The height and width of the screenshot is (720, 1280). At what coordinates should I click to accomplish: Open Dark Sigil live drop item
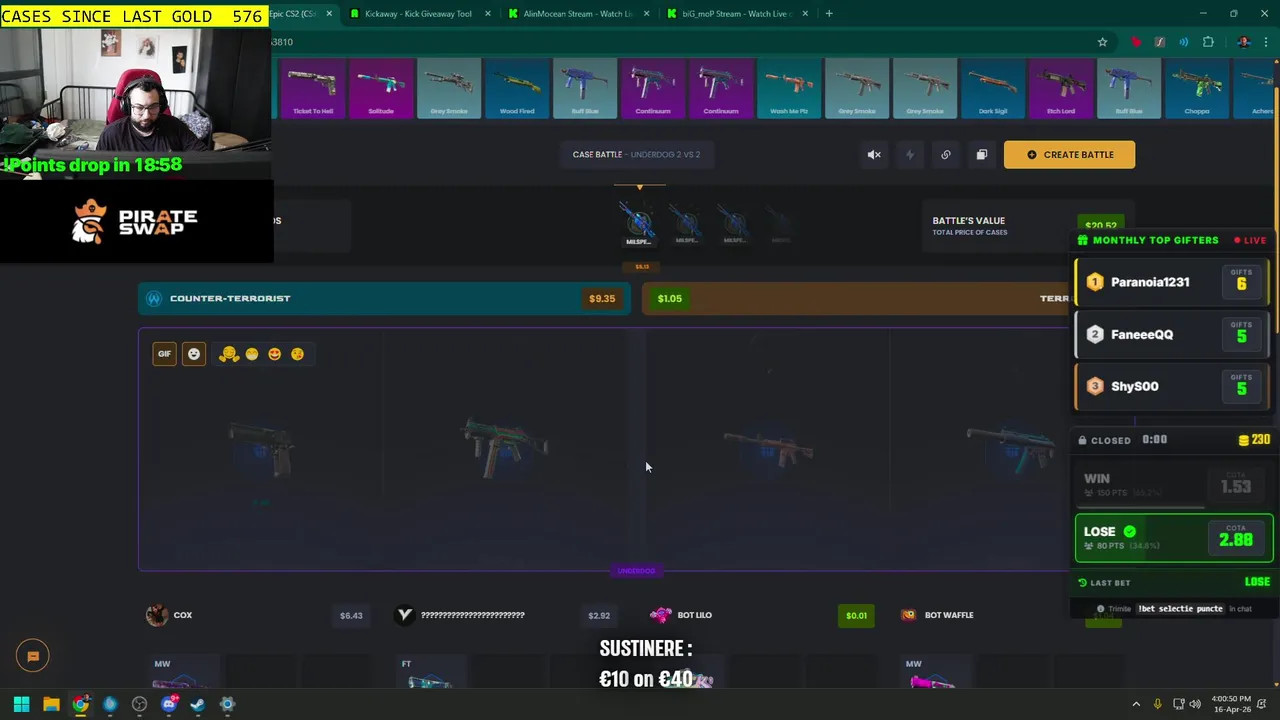(993, 88)
